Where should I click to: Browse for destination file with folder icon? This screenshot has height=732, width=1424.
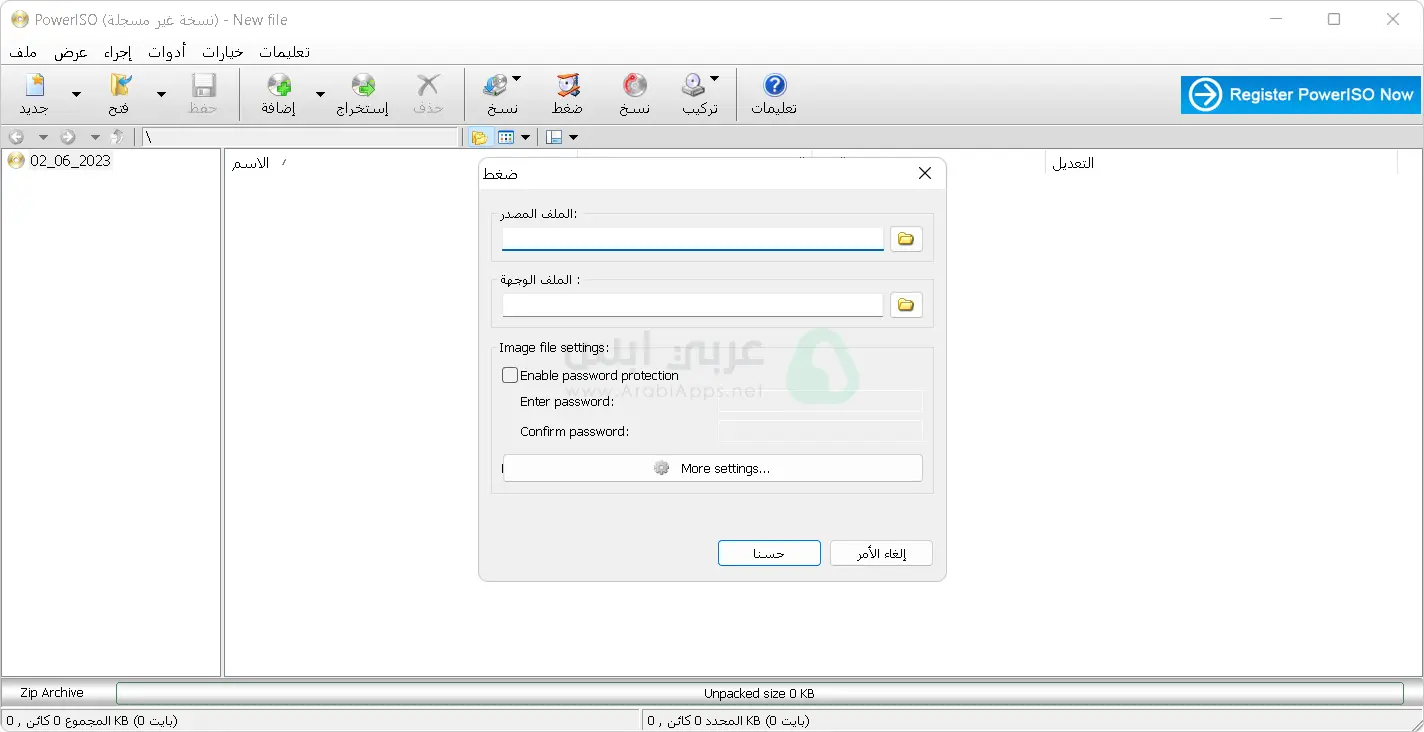pos(906,305)
